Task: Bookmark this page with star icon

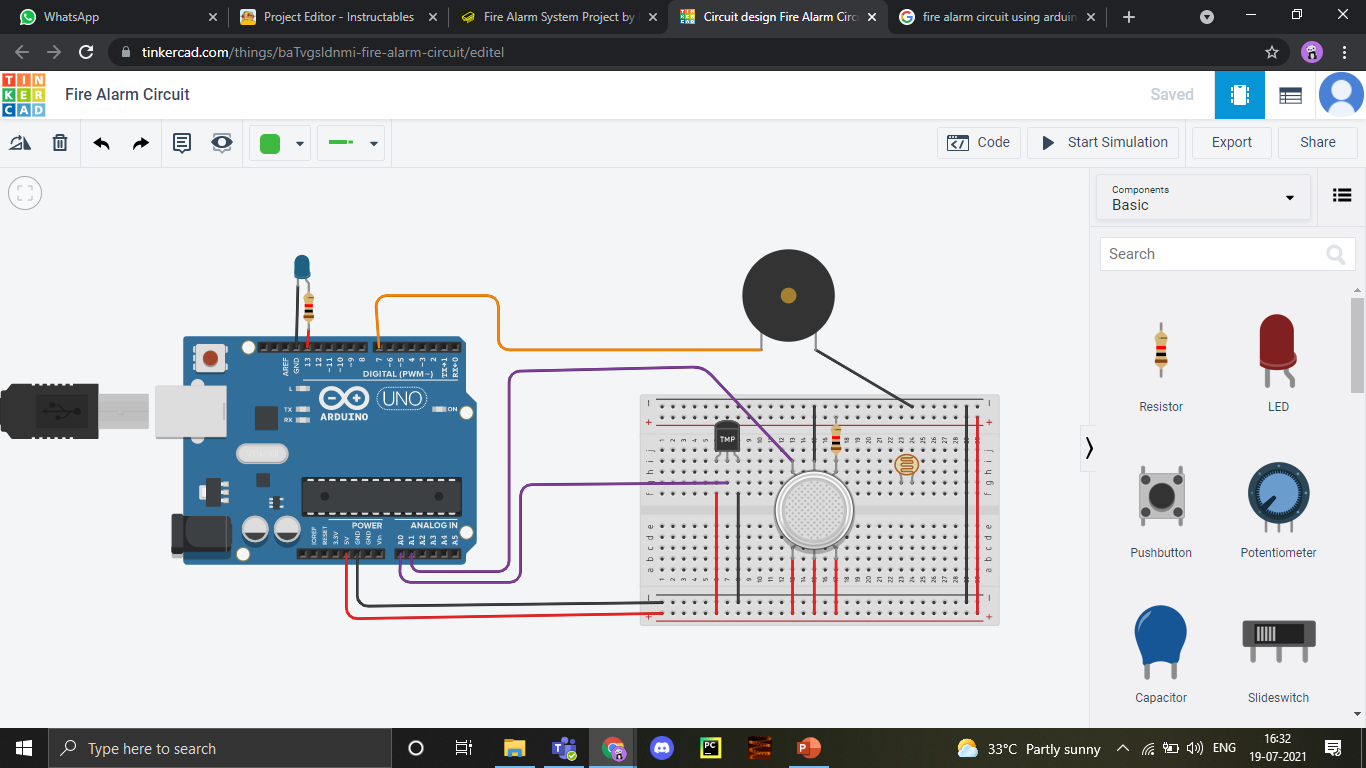Action: [1271, 52]
